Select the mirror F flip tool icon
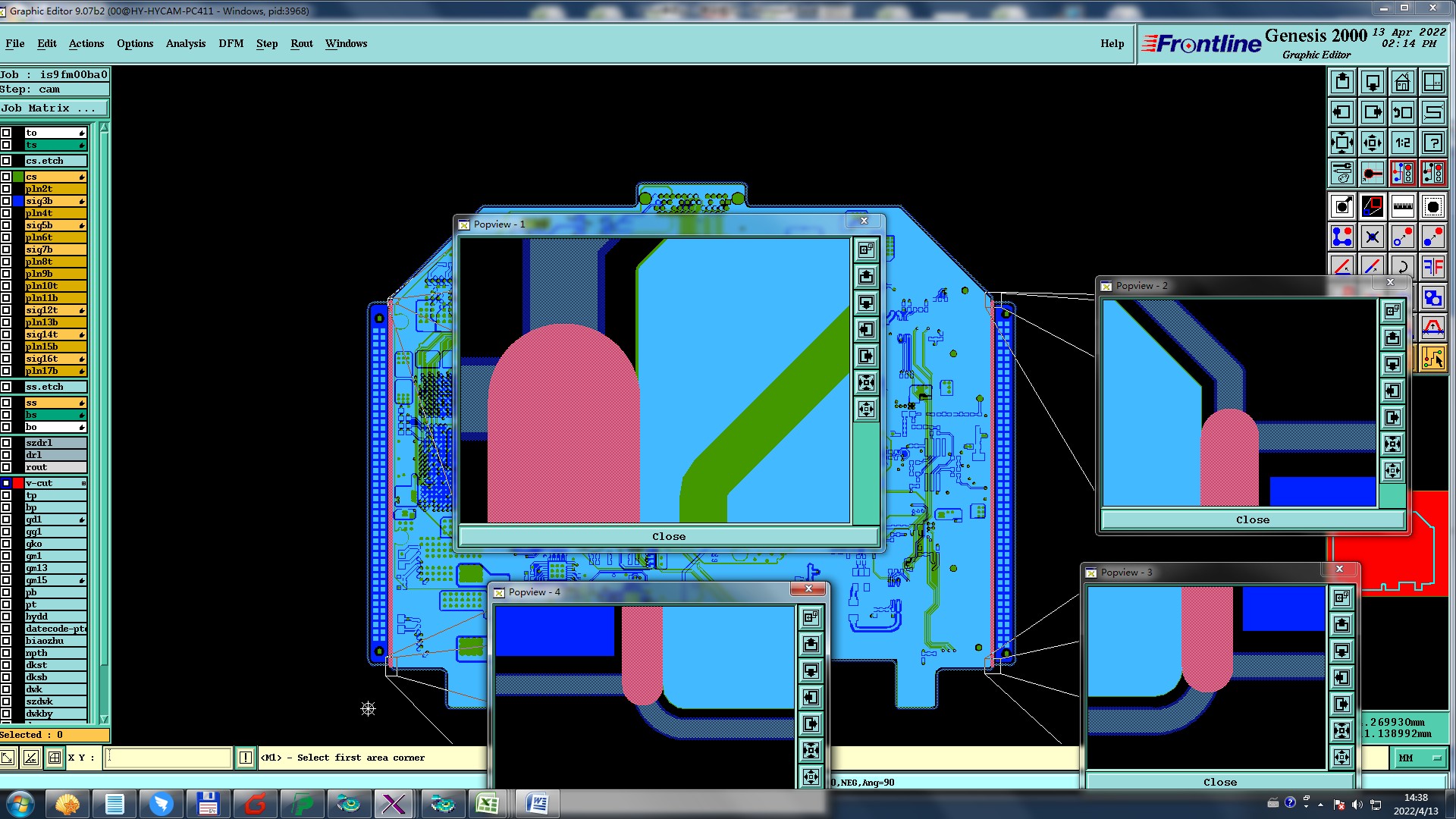This screenshot has height=819, width=1456. point(1432,267)
